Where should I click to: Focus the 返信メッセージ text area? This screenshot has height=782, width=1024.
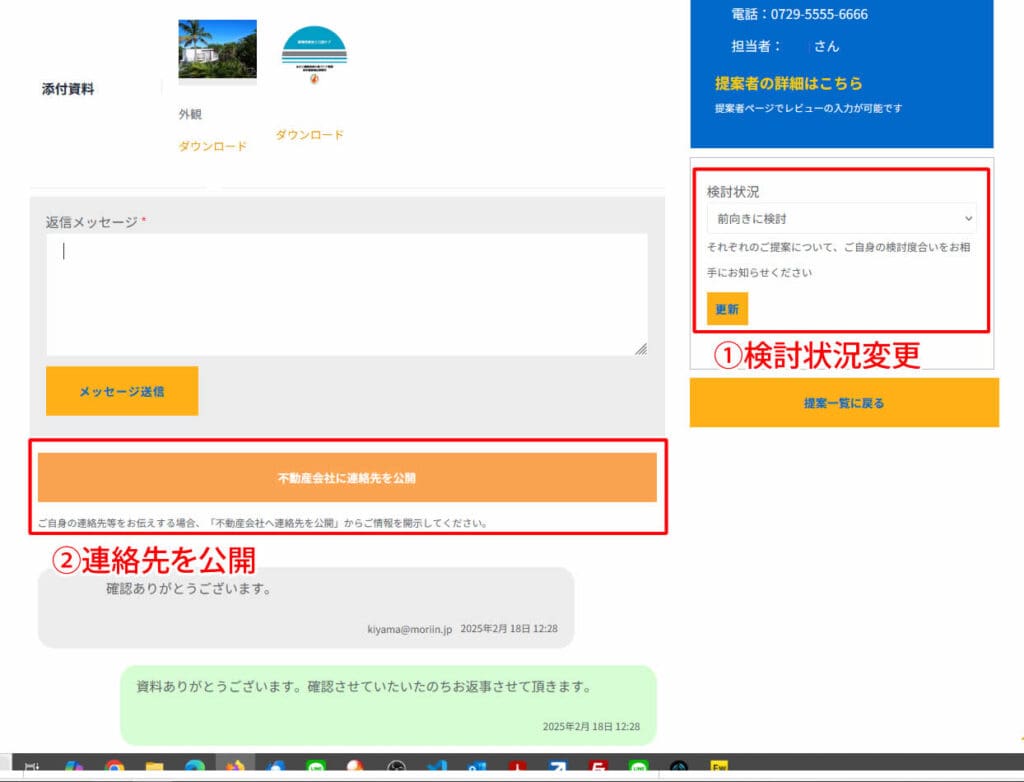[x=346, y=294]
